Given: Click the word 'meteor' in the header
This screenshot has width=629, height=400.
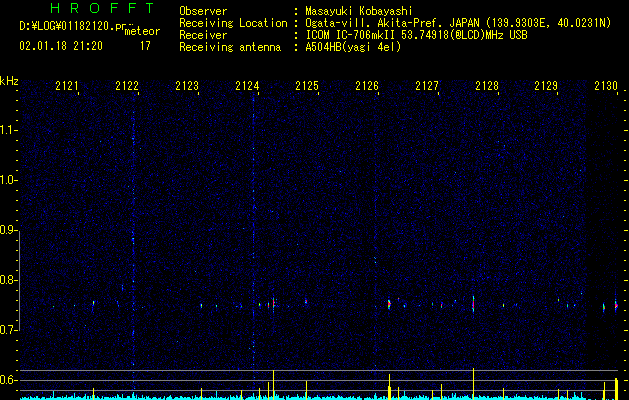Looking at the screenshot, I should click(142, 31).
